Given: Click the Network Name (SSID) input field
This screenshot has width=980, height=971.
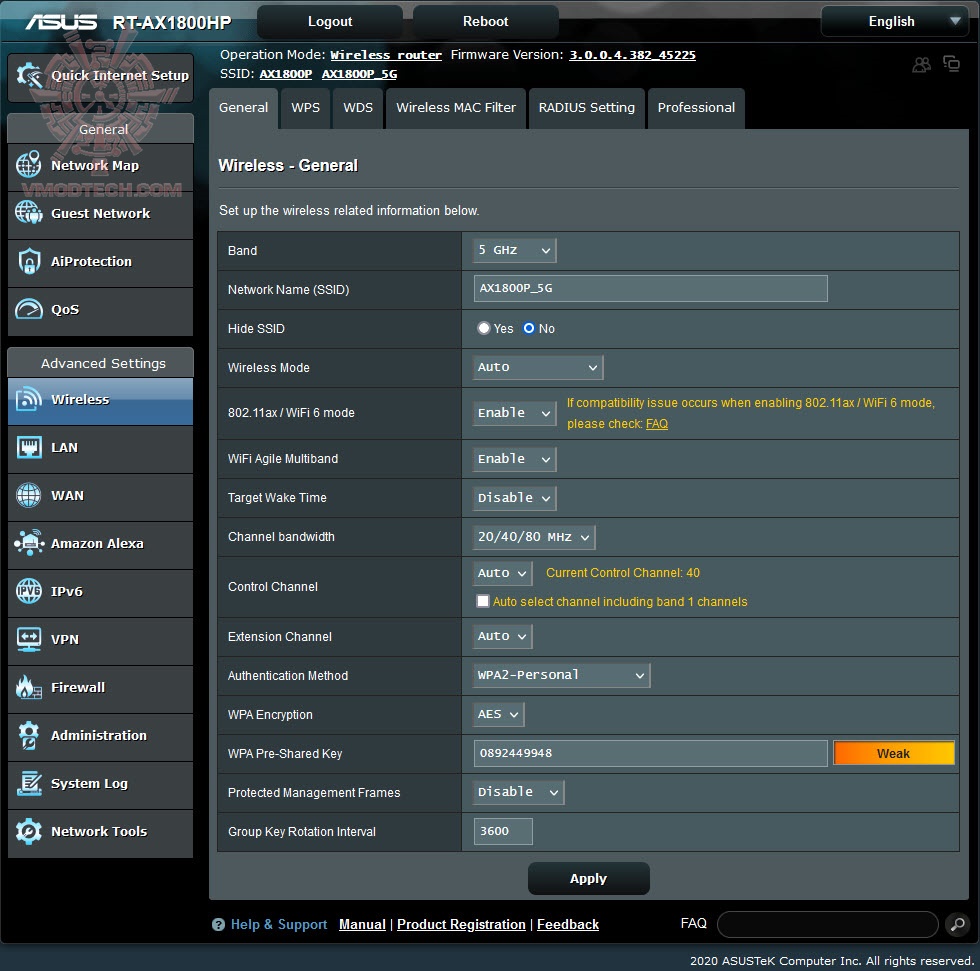Looking at the screenshot, I should [x=651, y=288].
